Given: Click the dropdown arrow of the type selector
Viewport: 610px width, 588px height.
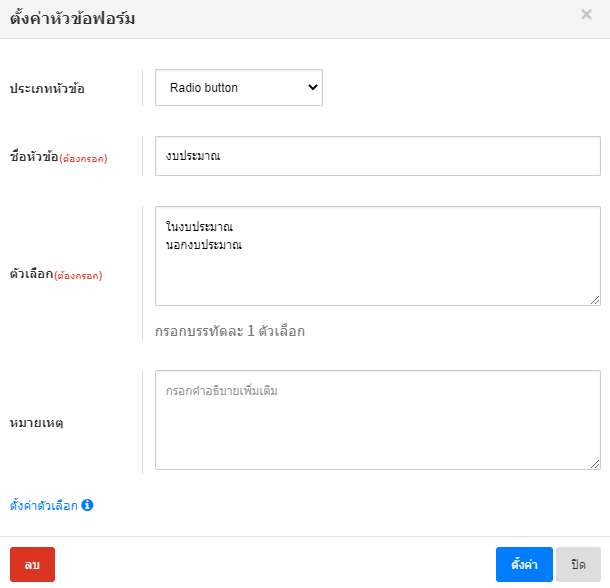Looking at the screenshot, I should tap(313, 87).
